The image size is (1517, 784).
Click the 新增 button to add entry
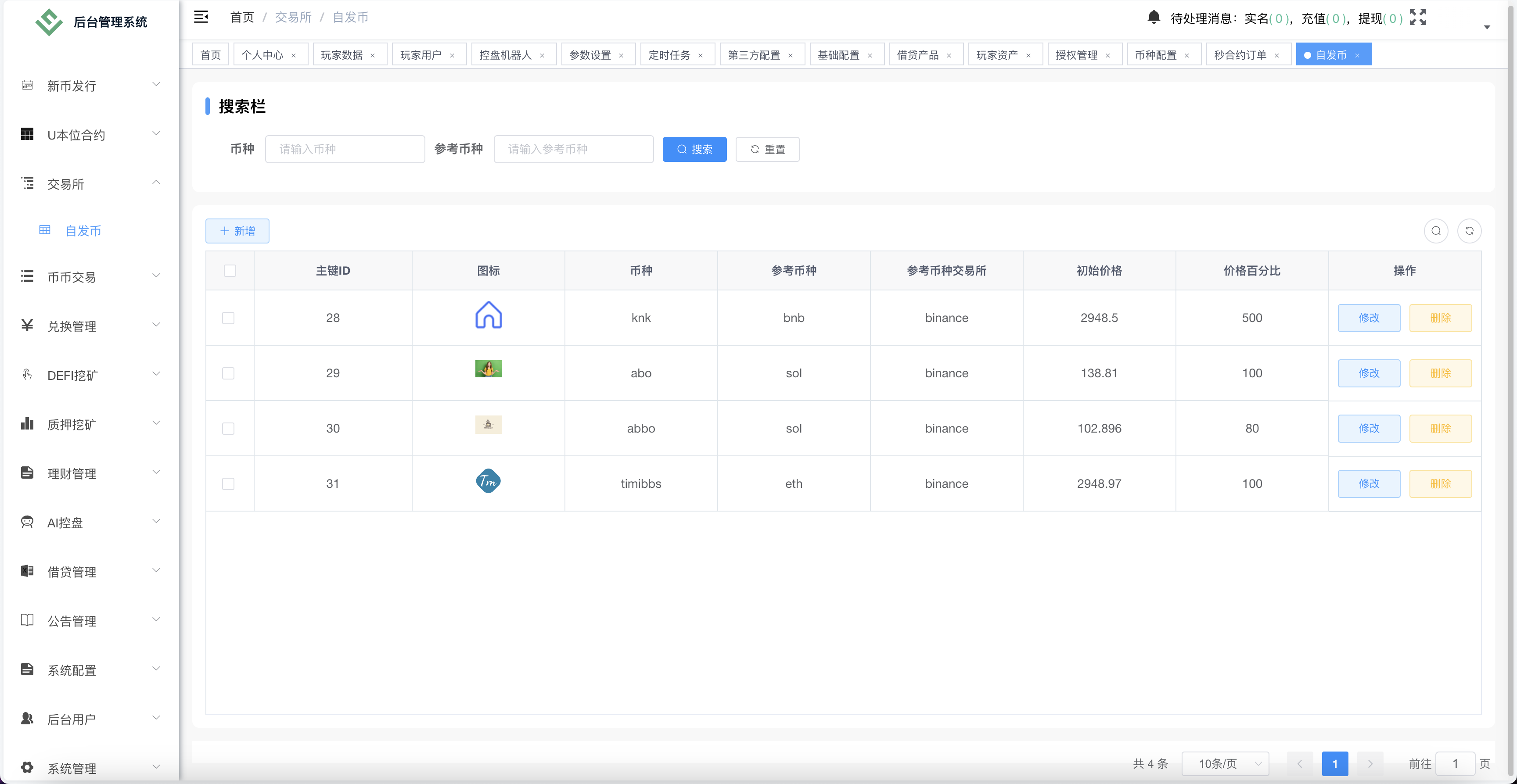pyautogui.click(x=237, y=231)
